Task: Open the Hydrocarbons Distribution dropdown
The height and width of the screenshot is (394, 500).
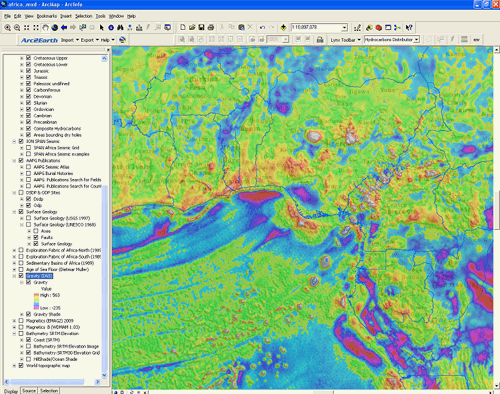Action: (416, 40)
